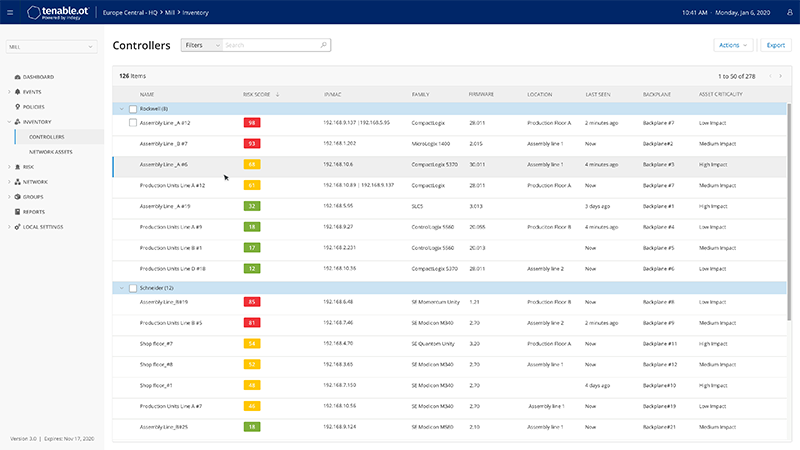Sort by the Name column header

[147, 94]
